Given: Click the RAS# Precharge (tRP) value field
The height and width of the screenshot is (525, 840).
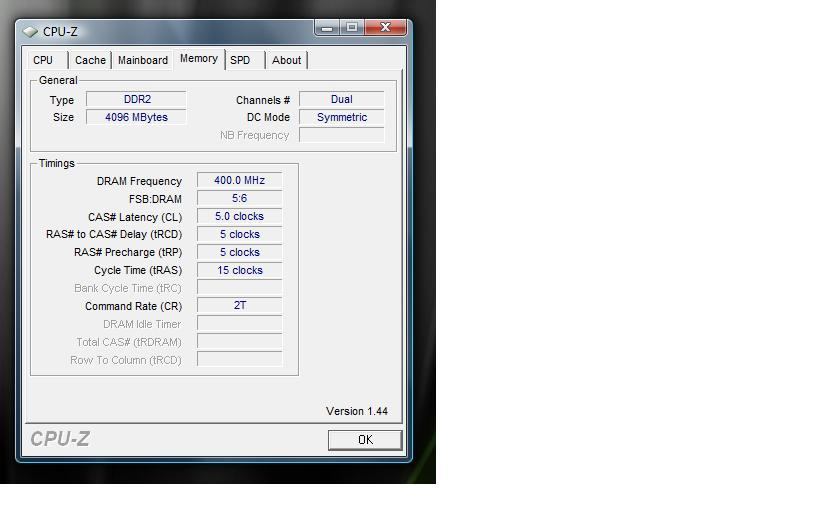Looking at the screenshot, I should click(x=239, y=252).
